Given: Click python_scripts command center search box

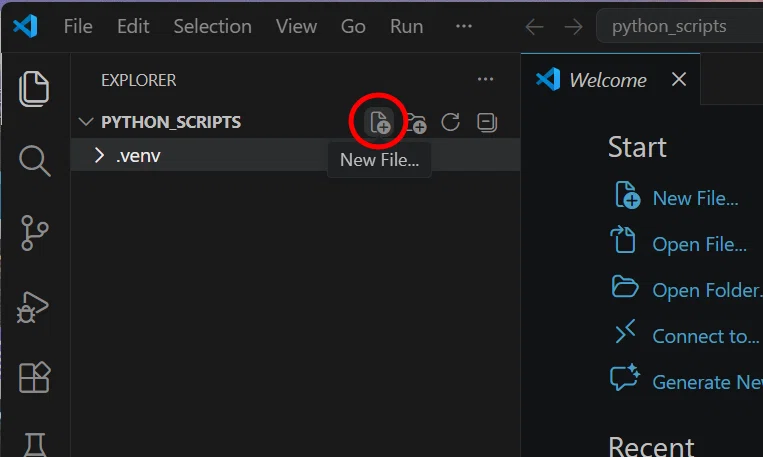Looking at the screenshot, I should [x=679, y=26].
